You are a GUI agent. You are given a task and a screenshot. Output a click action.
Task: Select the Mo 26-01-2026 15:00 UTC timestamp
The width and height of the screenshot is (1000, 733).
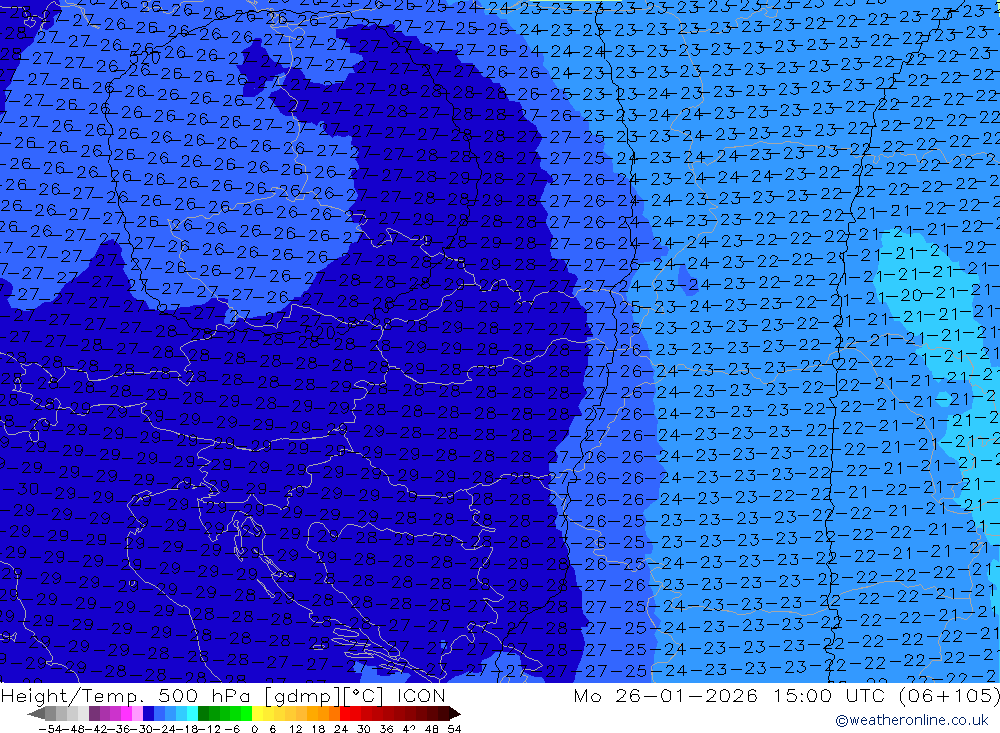[730, 695]
